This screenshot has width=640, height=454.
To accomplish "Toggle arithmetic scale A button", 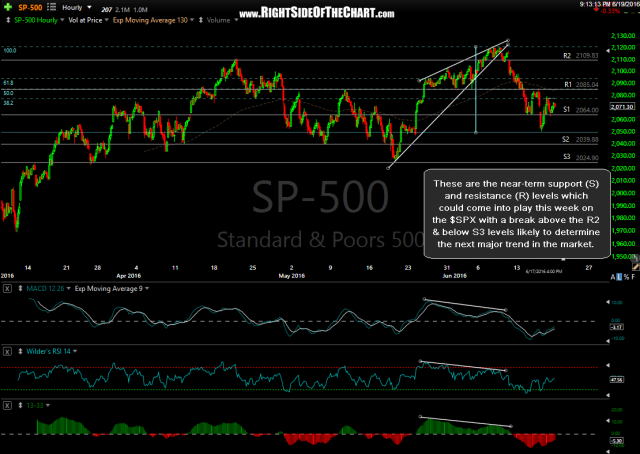I will [x=613, y=277].
